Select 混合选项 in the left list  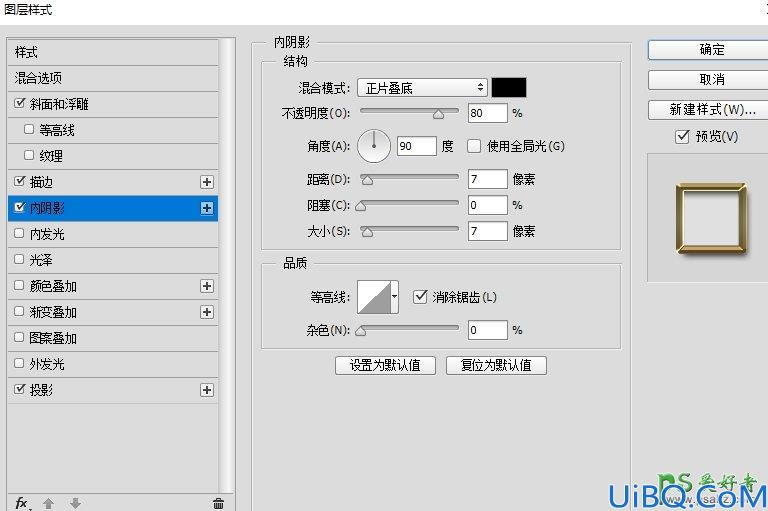click(113, 78)
